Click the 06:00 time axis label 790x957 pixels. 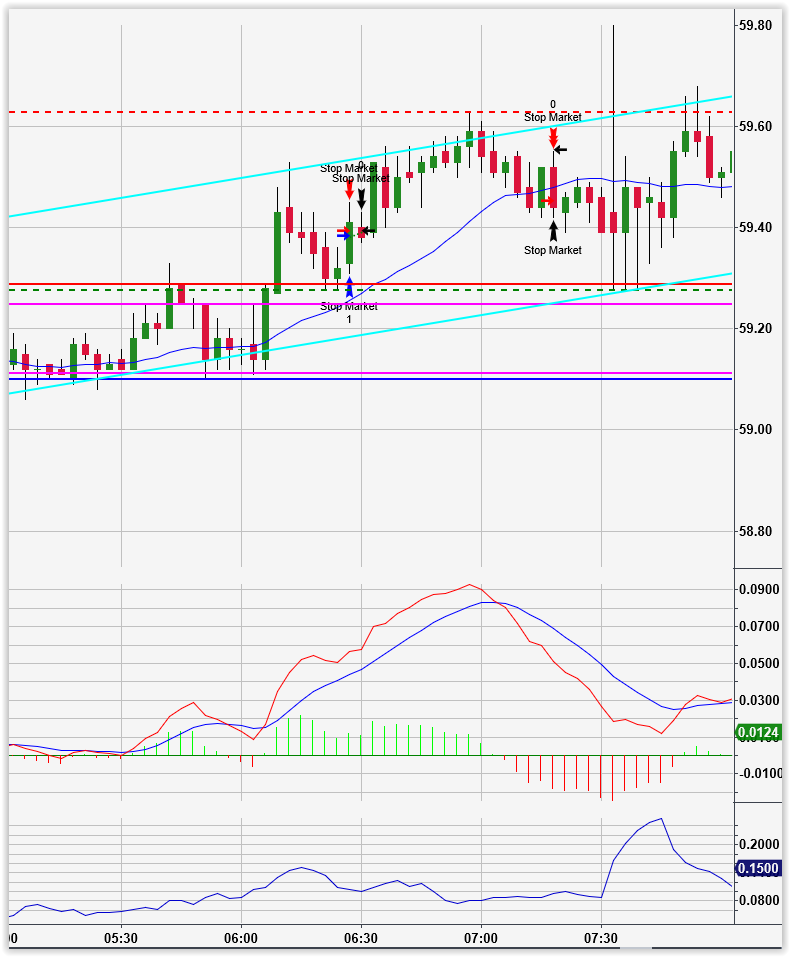click(x=241, y=937)
